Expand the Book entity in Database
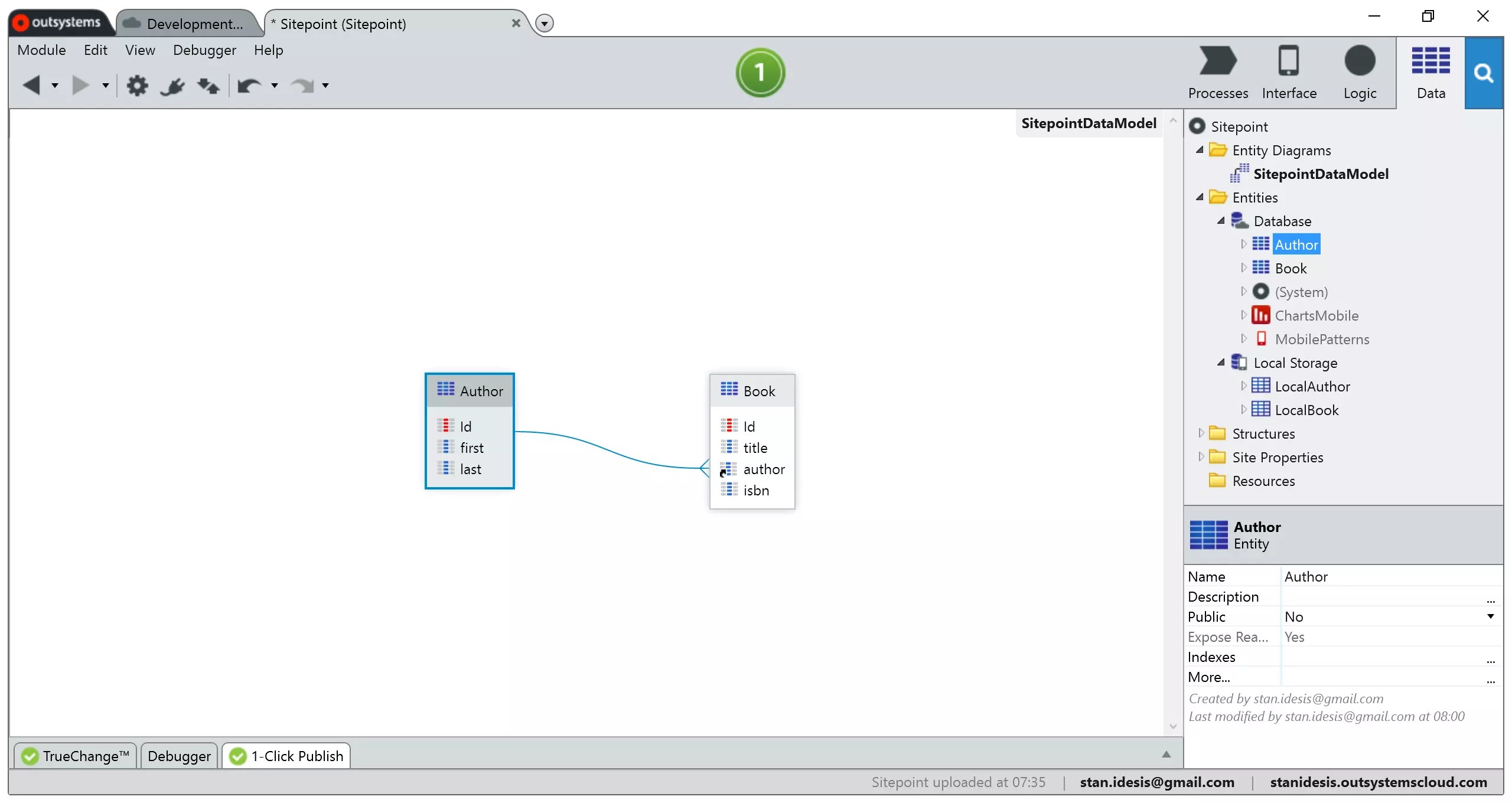The image size is (1512, 803). pyautogui.click(x=1245, y=267)
